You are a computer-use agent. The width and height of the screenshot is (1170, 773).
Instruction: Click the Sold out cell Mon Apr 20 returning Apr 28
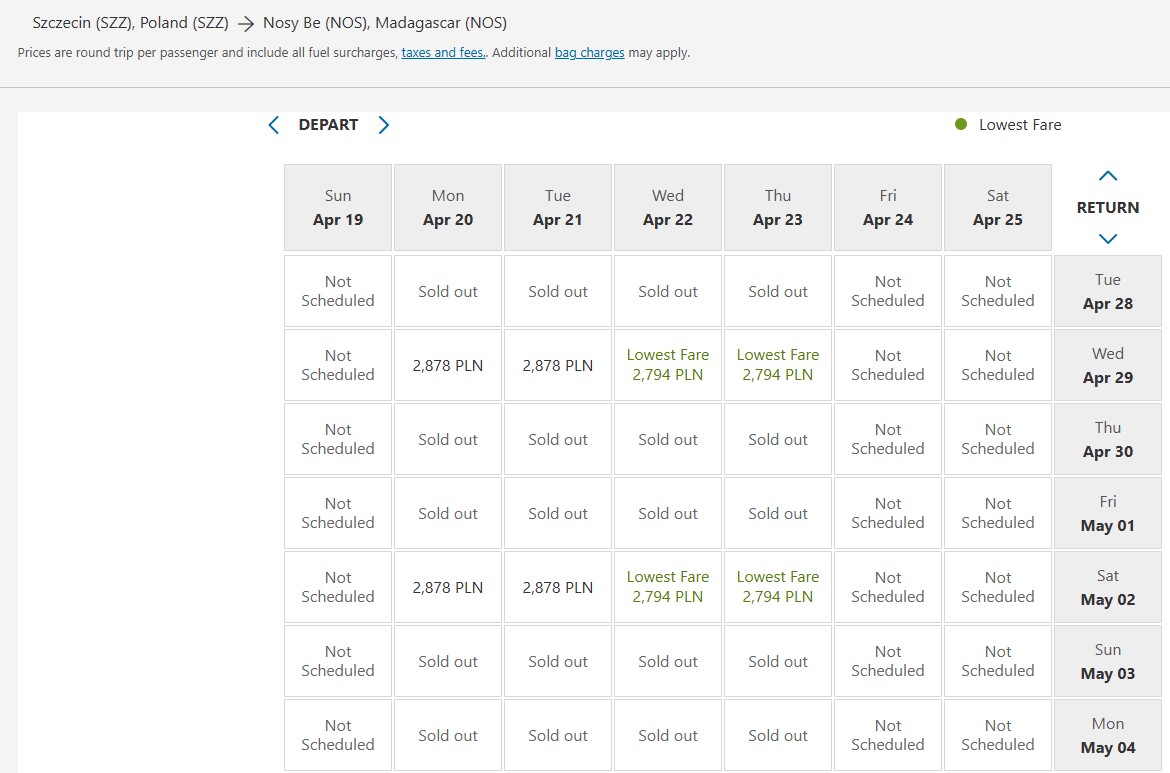[448, 291]
